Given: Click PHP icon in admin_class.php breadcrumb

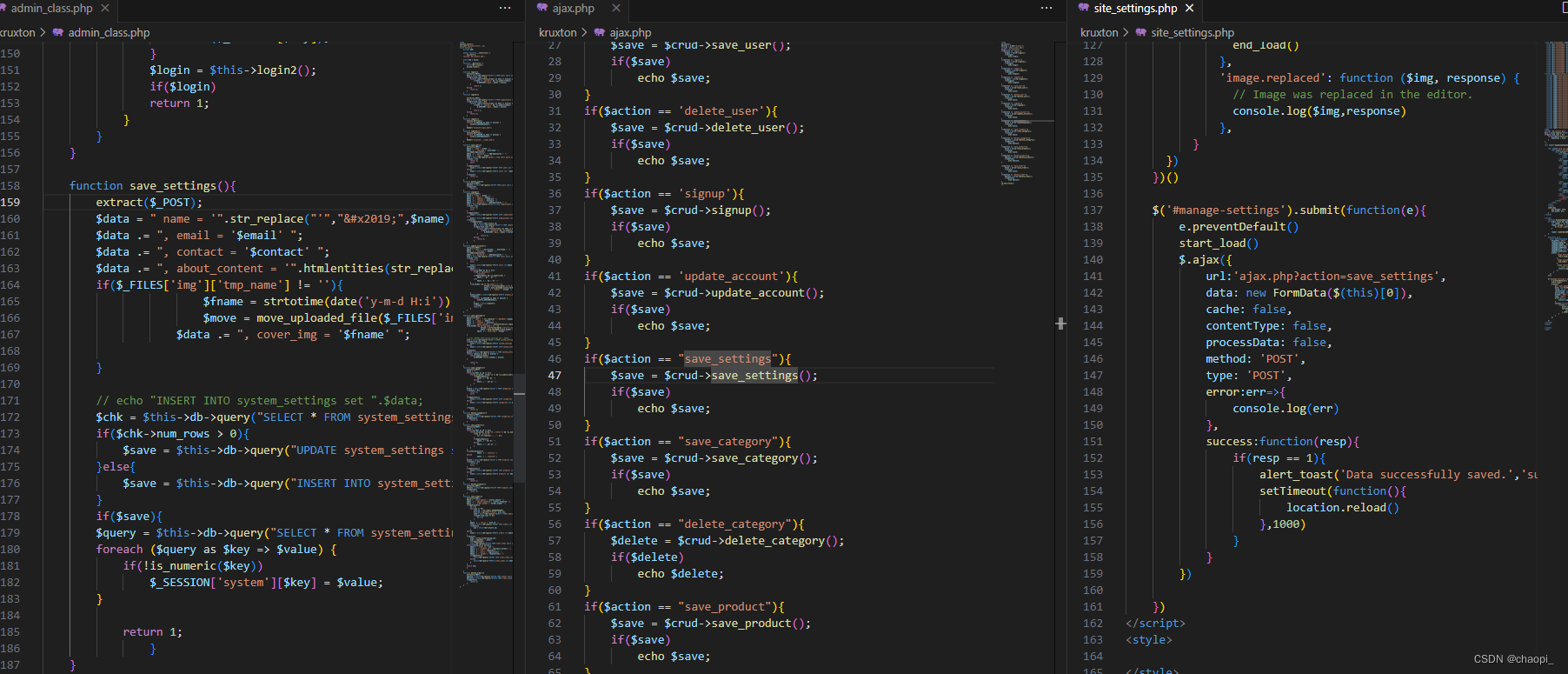Looking at the screenshot, I should pos(58,33).
